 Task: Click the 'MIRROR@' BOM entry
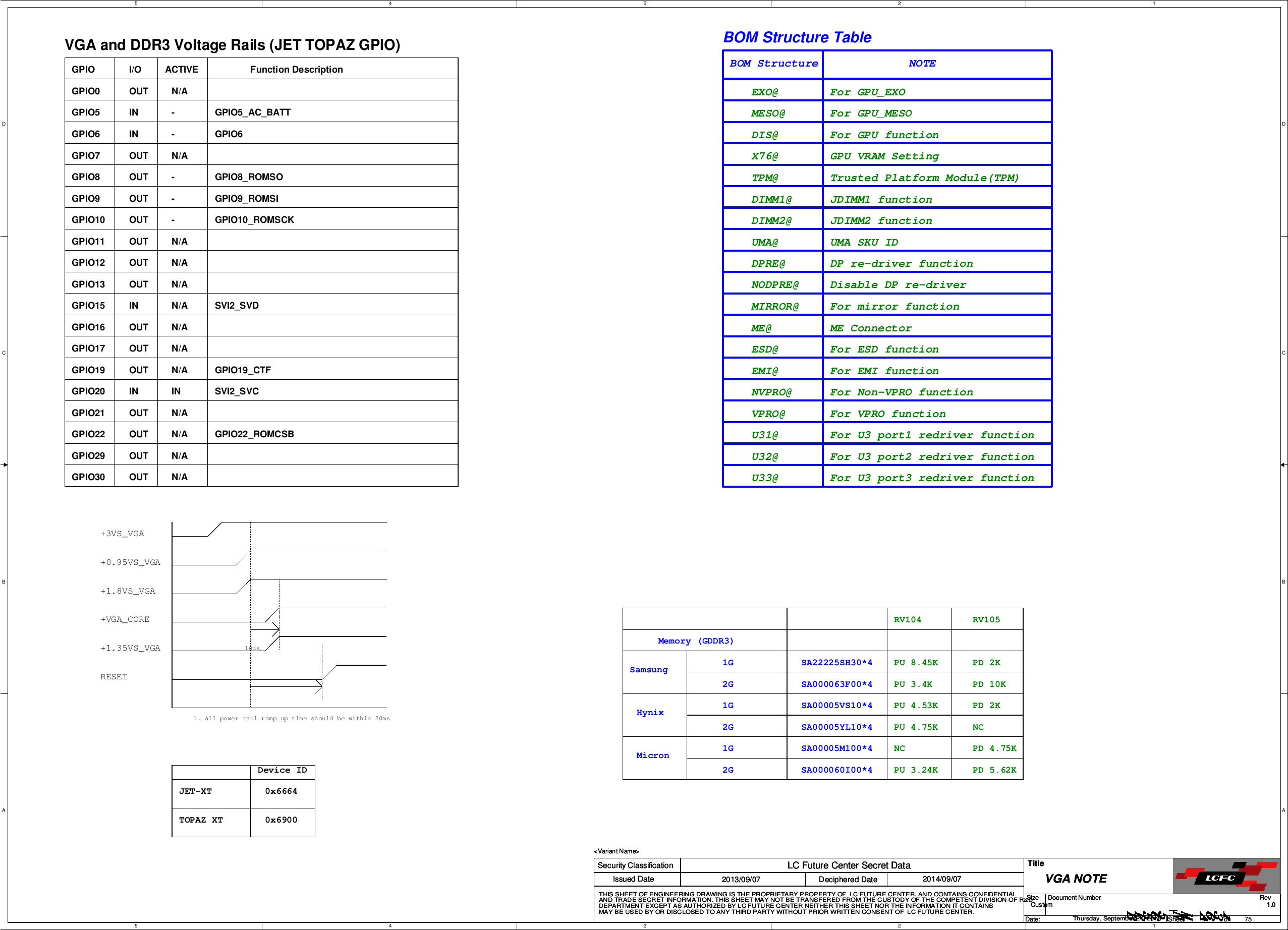click(774, 306)
